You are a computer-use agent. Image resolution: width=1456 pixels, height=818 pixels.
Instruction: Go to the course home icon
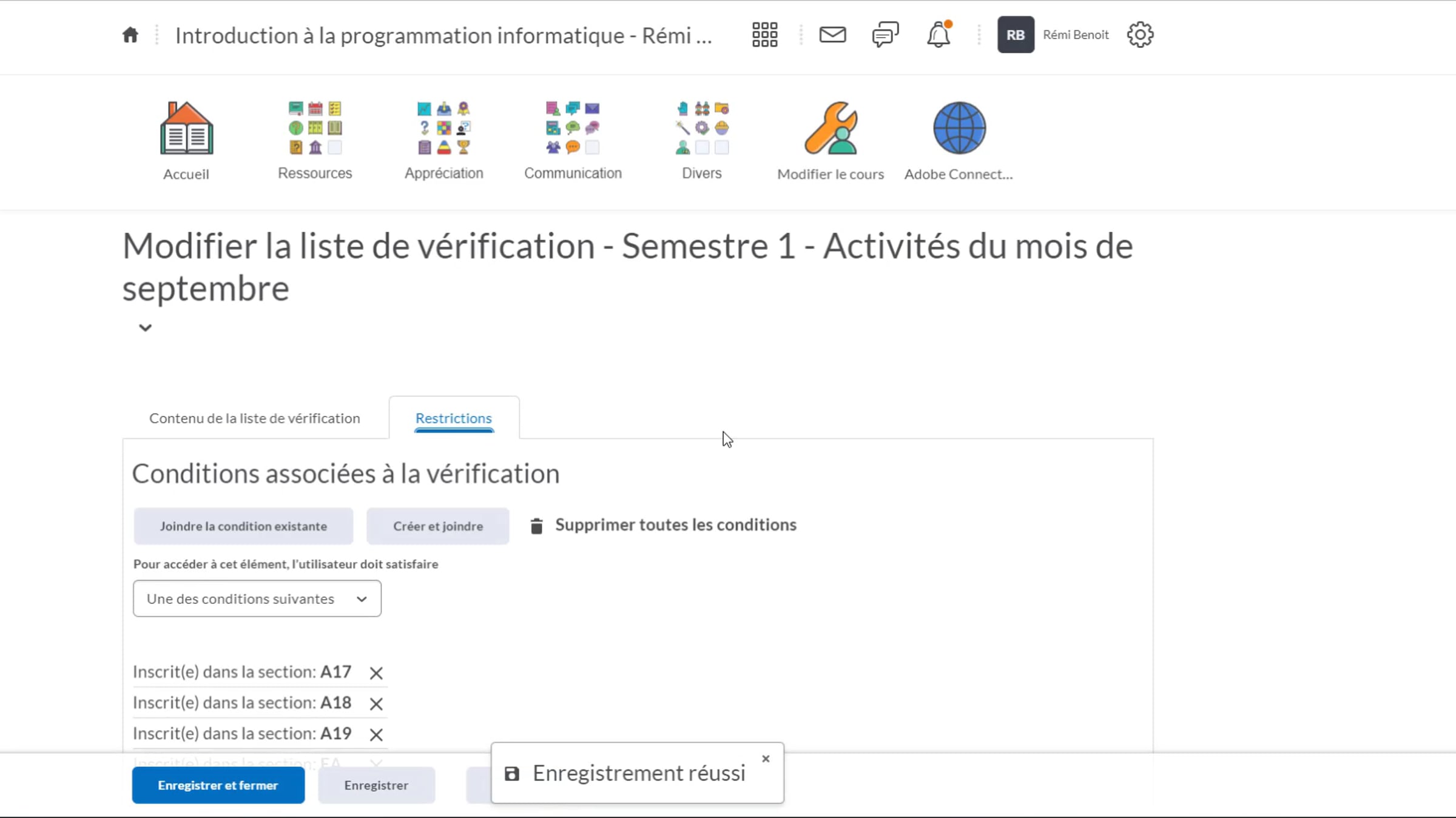pyautogui.click(x=130, y=35)
